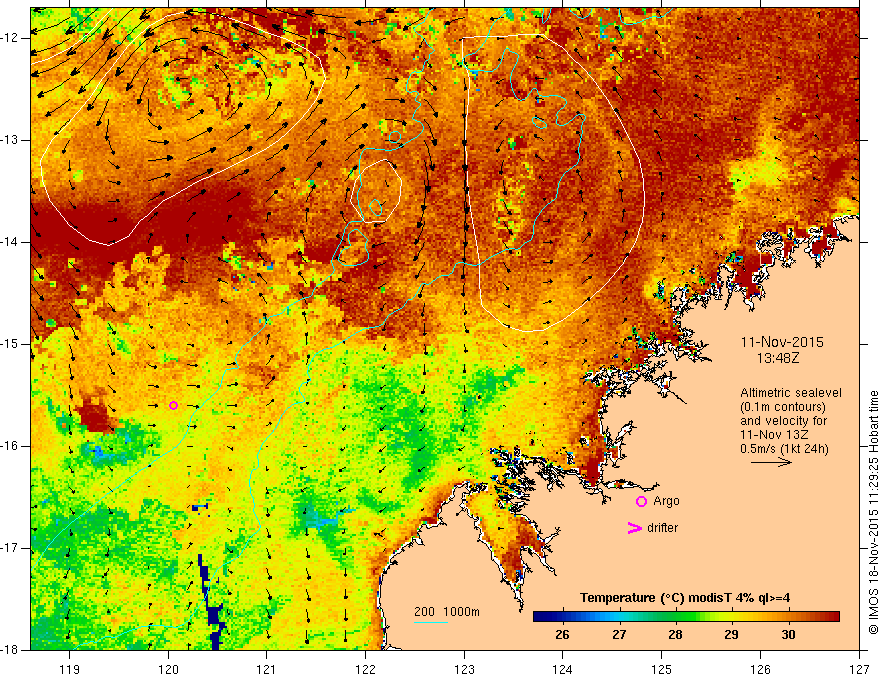880x680 pixels.
Task: Click the '11-Nov-2015' date label
Action: click(782, 342)
